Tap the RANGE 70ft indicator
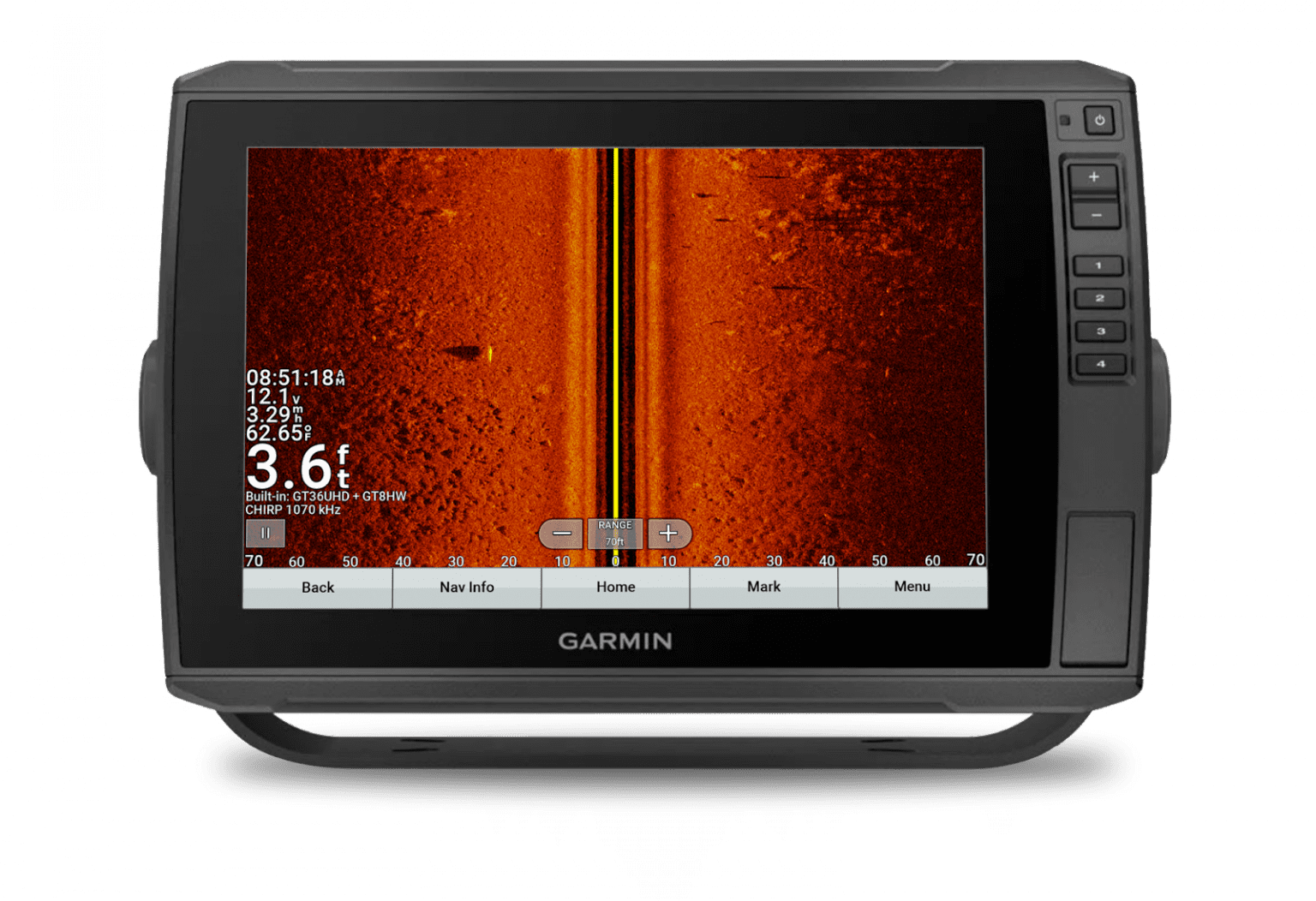The width and height of the screenshot is (1316, 901). click(x=615, y=534)
